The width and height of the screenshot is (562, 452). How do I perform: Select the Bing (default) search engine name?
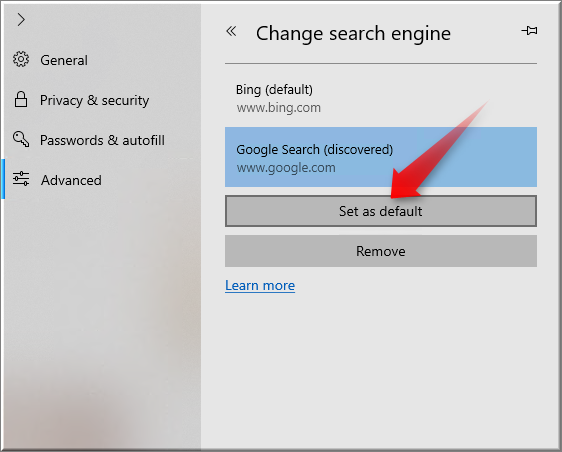coord(274,90)
